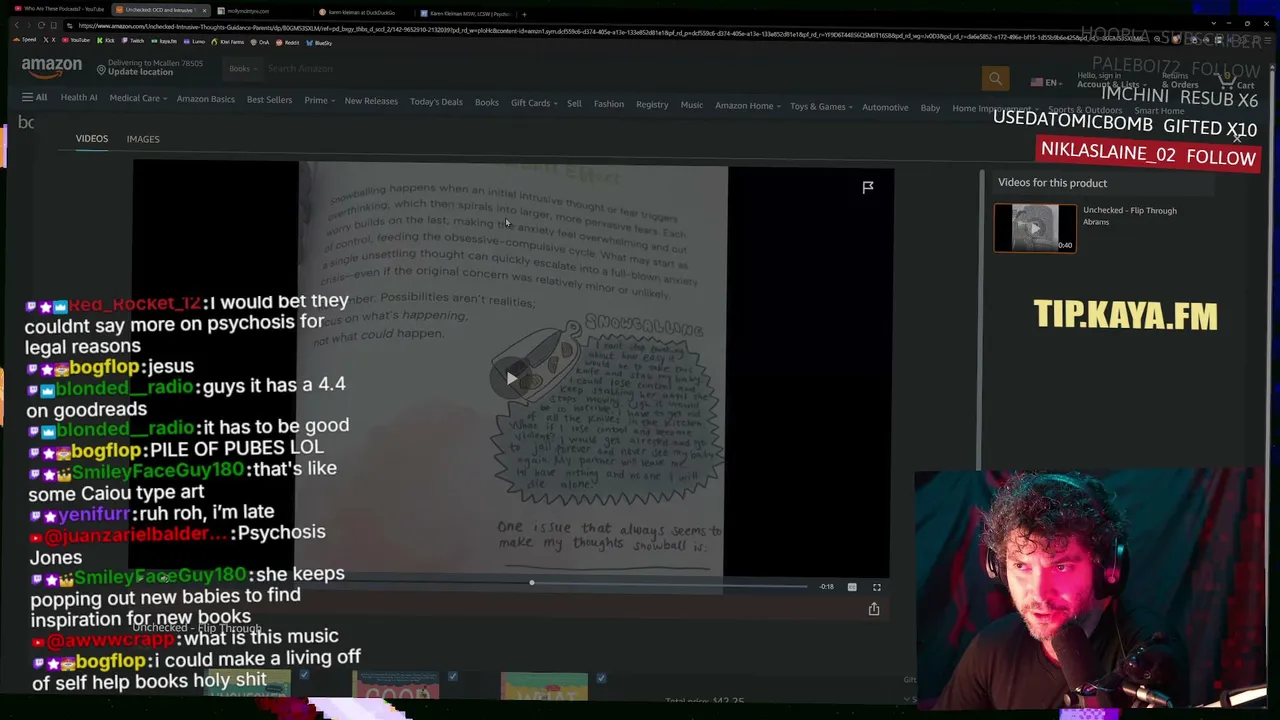This screenshot has height=720, width=1280.
Task: Open the Kick bookmark
Action: [106, 41]
